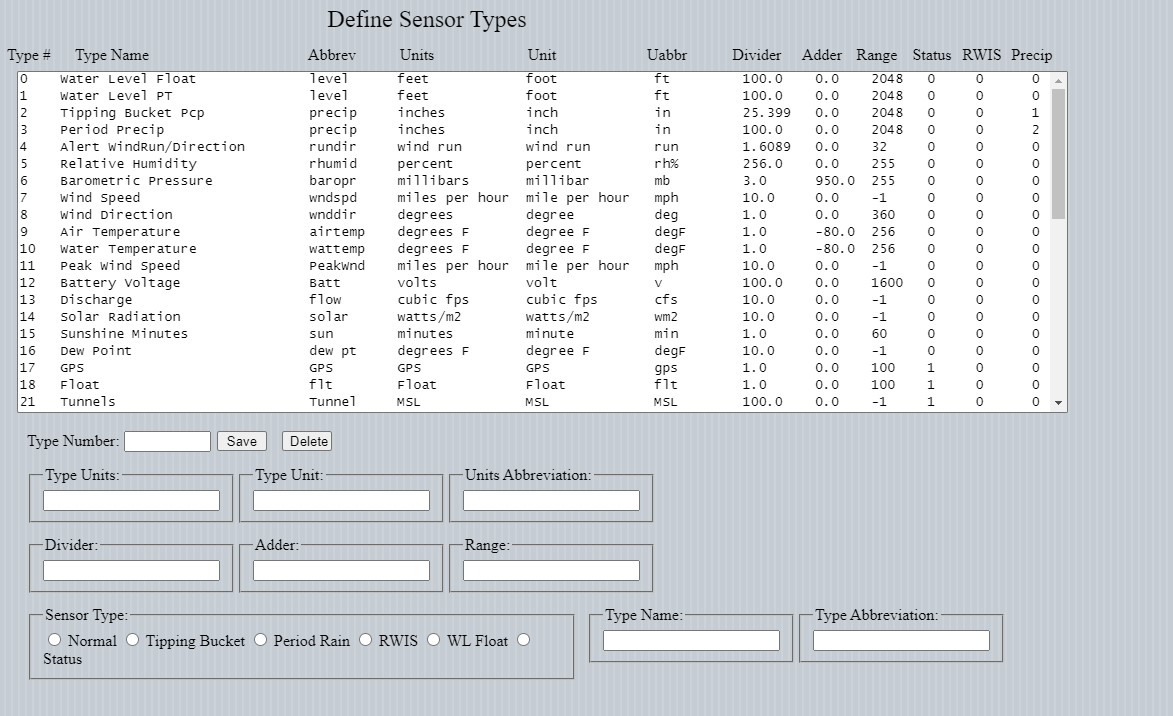Image resolution: width=1173 pixels, height=716 pixels.
Task: Select the Battery Voltage sensor type row
Action: pyautogui.click(x=120, y=283)
